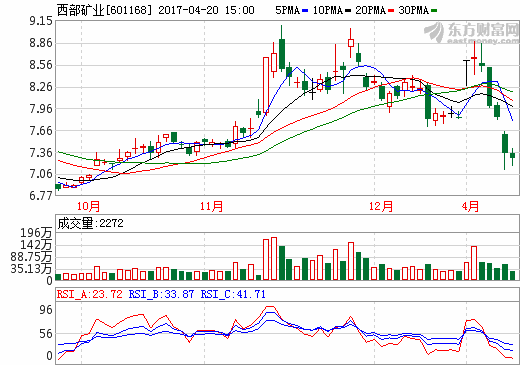The width and height of the screenshot is (520, 365).
Task: Click the 0 label on the volume axis
Action: point(49,281)
